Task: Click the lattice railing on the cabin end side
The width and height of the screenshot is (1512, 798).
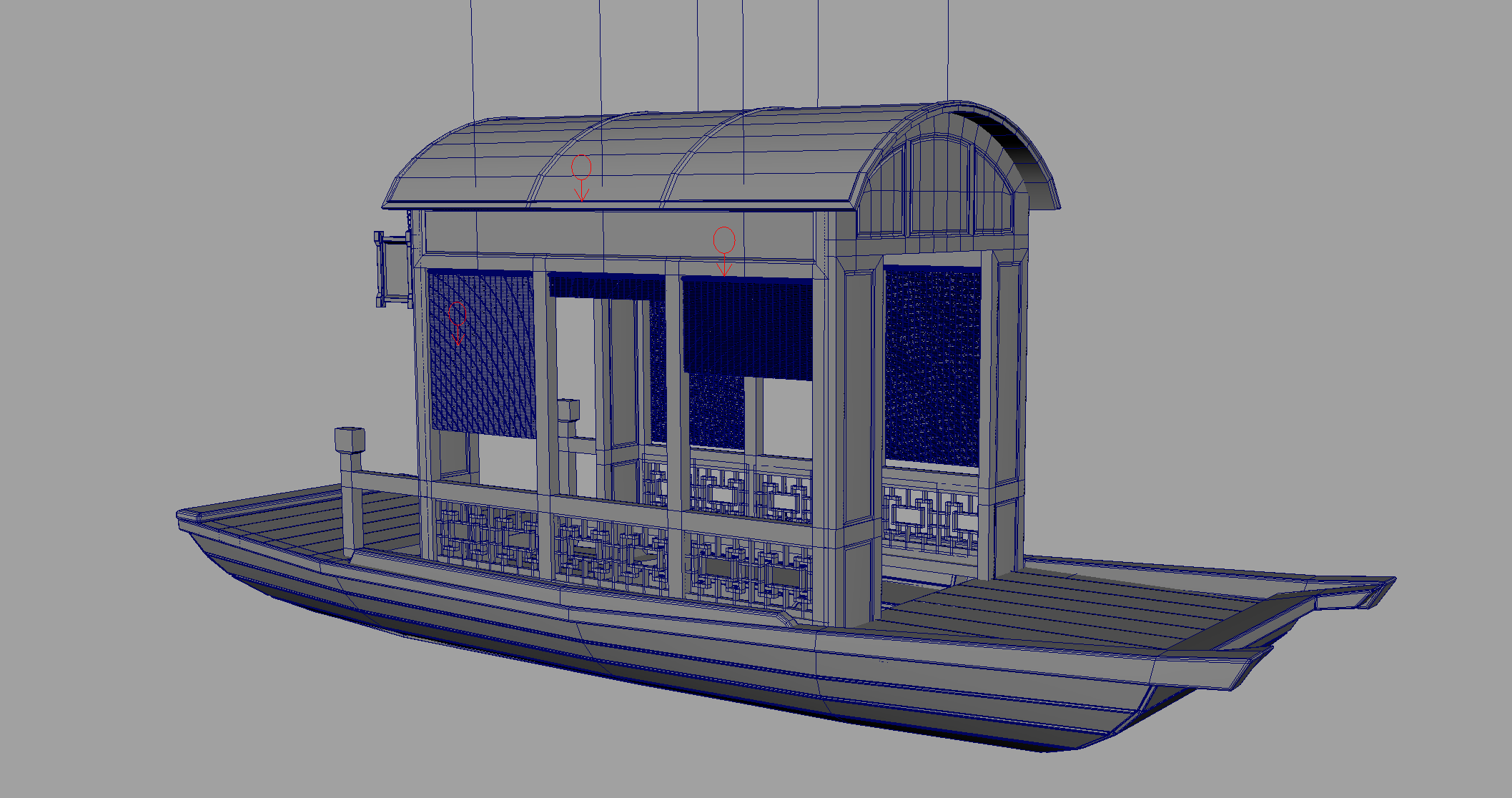Action: tap(929, 516)
